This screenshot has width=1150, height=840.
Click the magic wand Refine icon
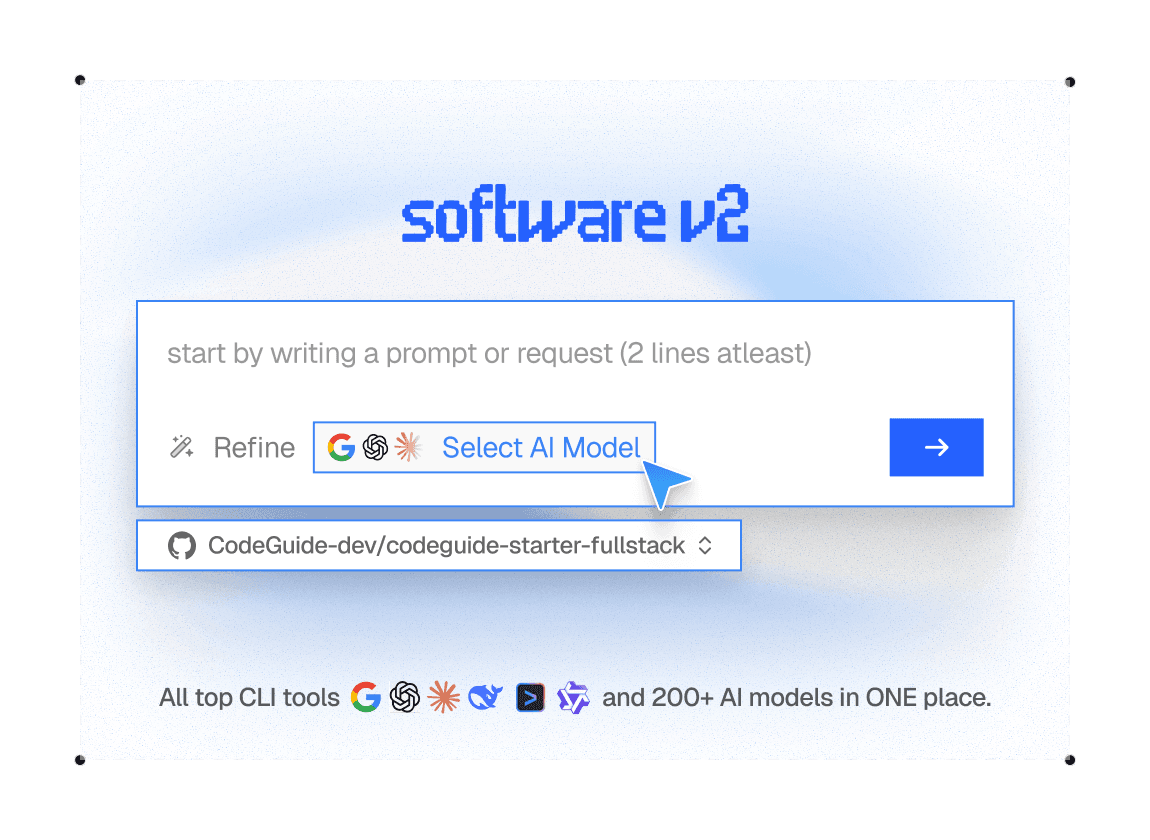[x=182, y=447]
